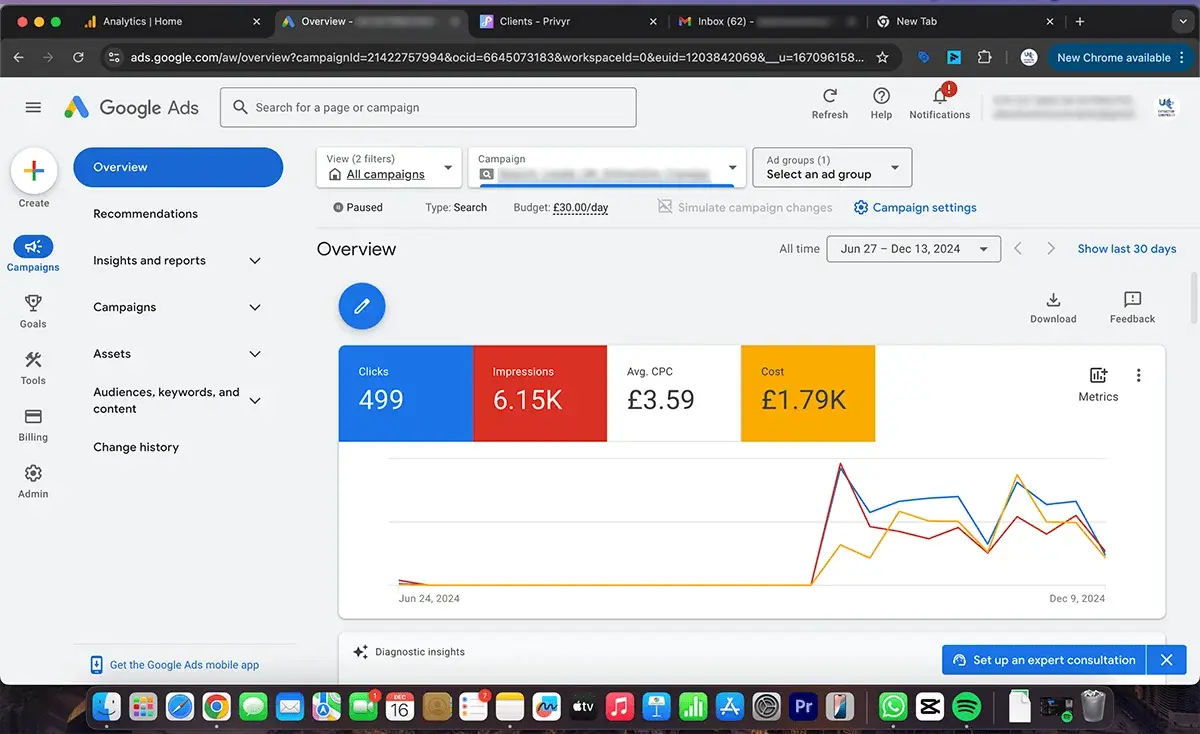Screen dimensions: 1200x734
Task: Click the Create plus button
Action: click(x=34, y=171)
